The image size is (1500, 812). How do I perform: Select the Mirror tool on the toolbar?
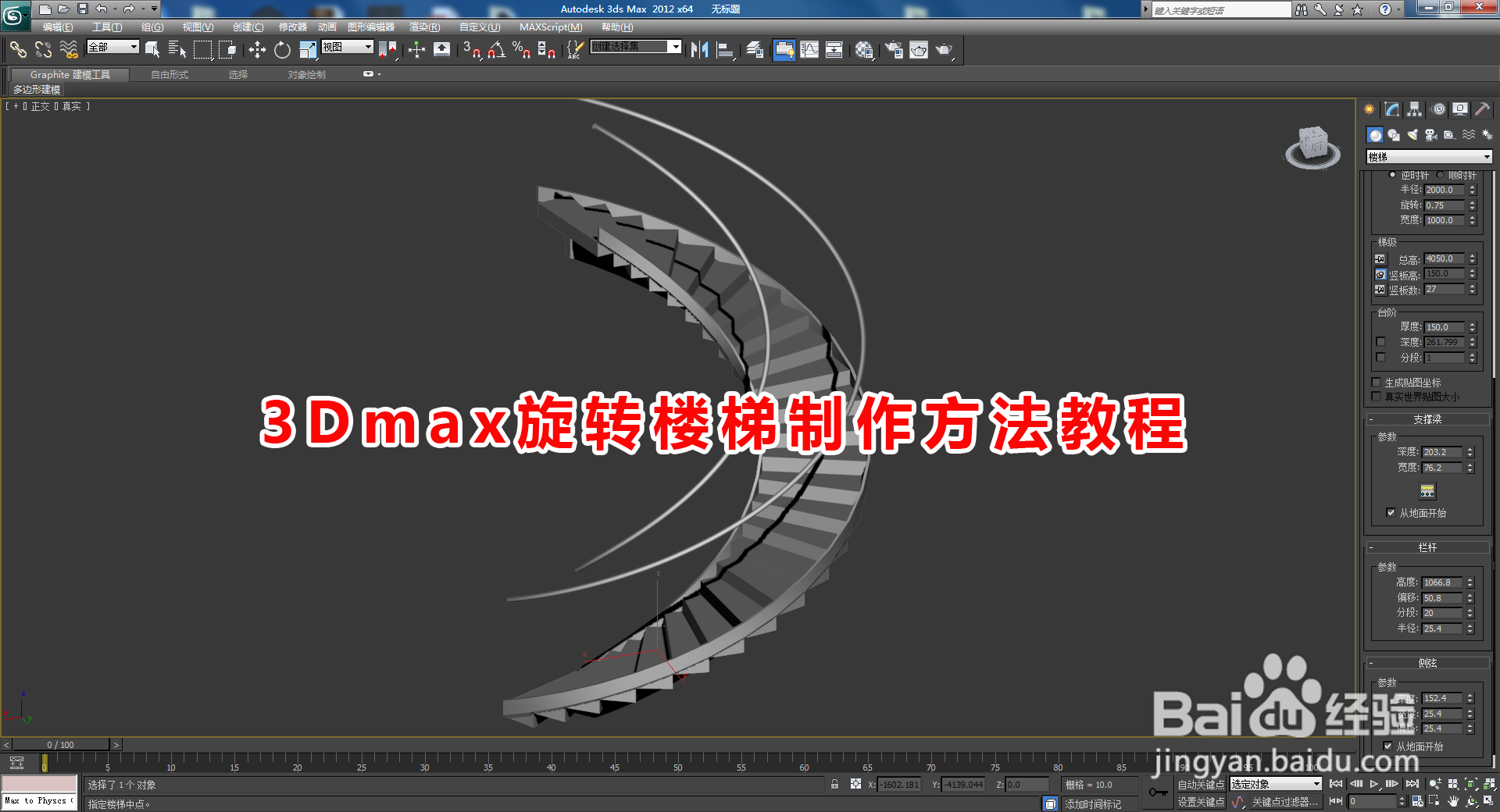(699, 50)
